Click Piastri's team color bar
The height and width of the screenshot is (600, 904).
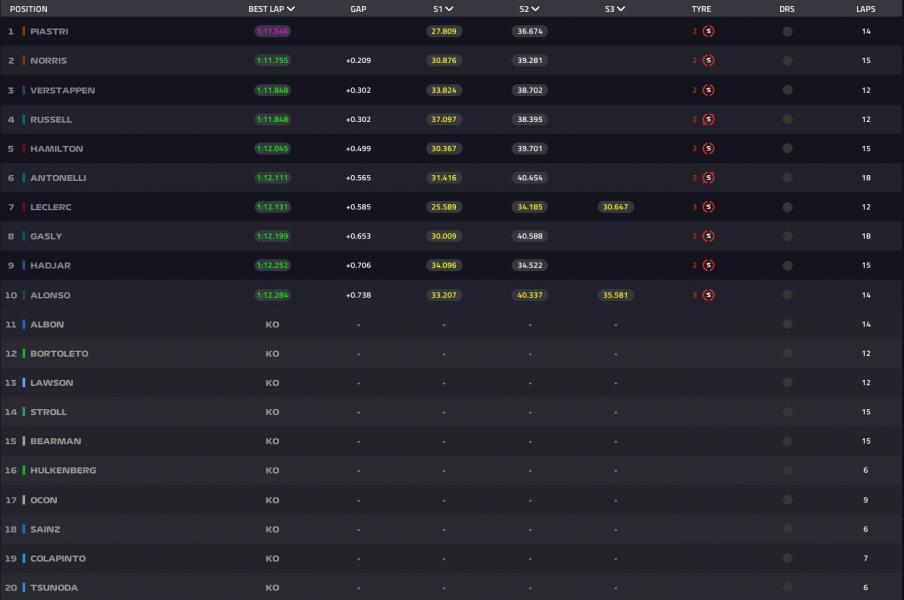point(24,31)
